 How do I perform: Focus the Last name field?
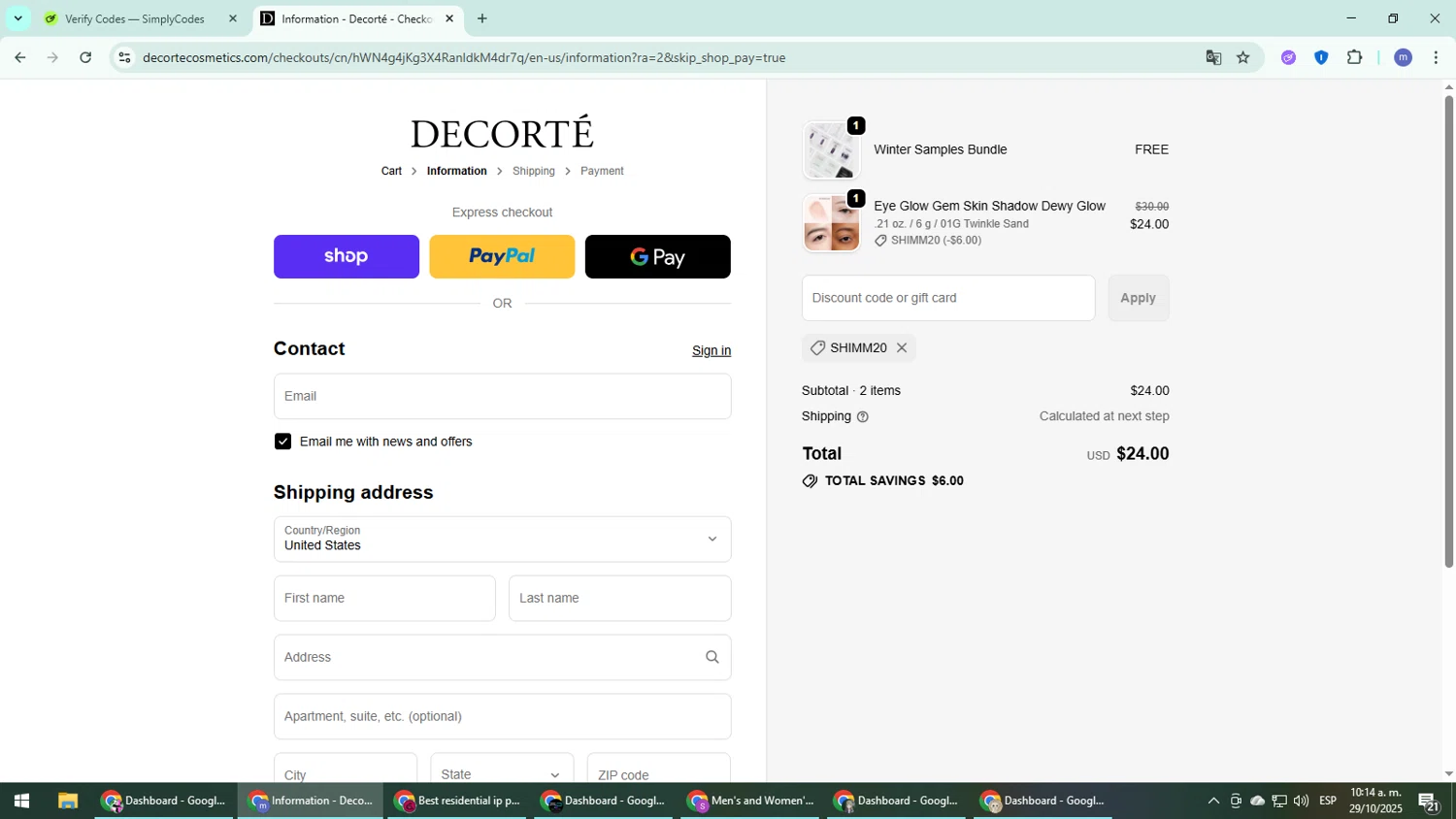(x=619, y=598)
